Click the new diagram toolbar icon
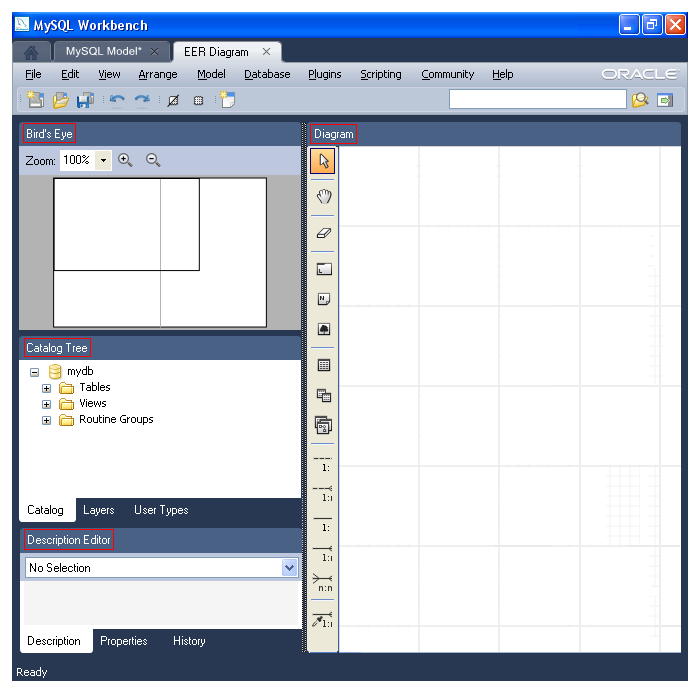The height and width of the screenshot is (692, 696). click(227, 100)
